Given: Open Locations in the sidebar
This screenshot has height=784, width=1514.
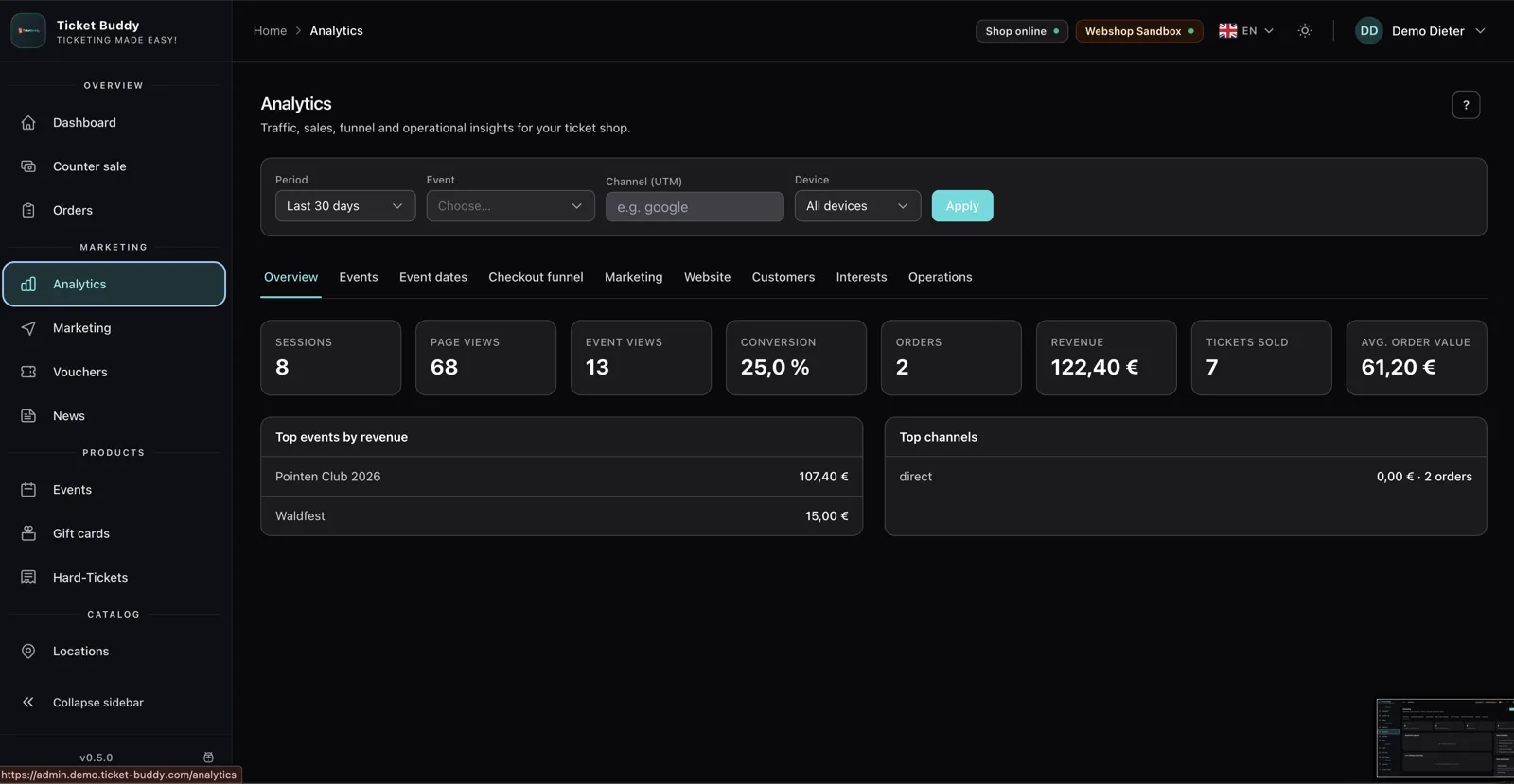Looking at the screenshot, I should coord(114,652).
